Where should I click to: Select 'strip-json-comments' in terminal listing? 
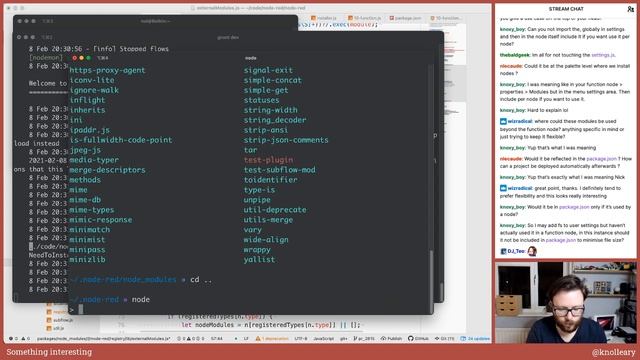286,140
